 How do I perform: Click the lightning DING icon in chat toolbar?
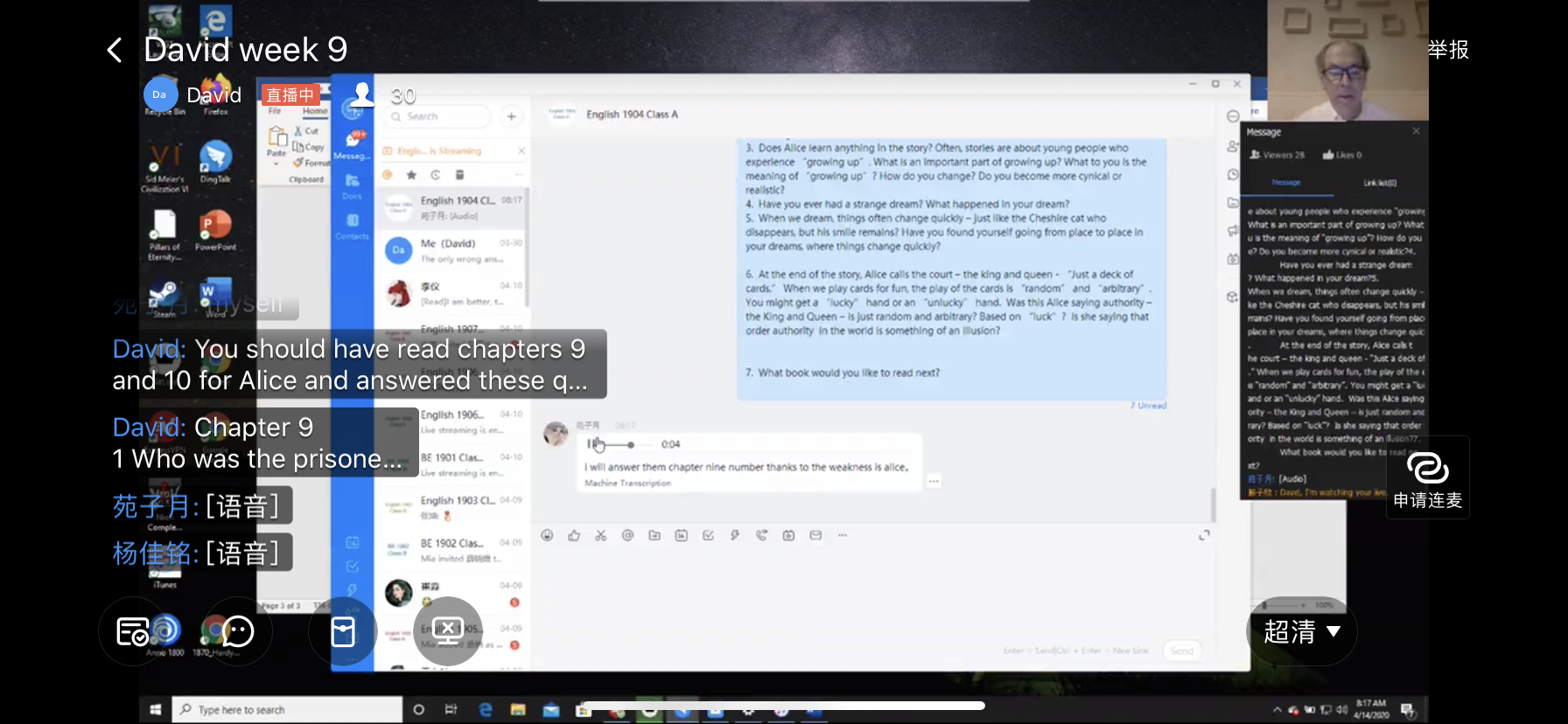tap(735, 535)
